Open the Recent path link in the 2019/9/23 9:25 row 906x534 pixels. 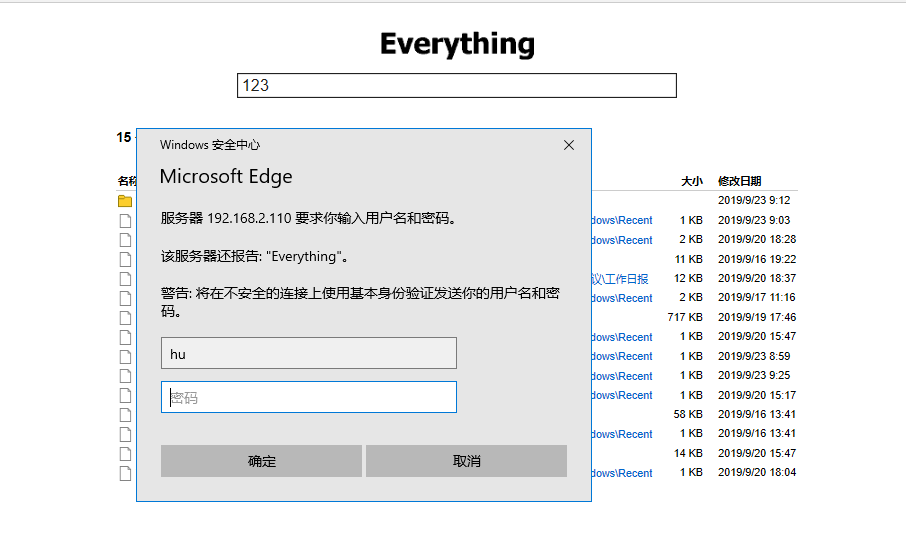click(x=622, y=376)
